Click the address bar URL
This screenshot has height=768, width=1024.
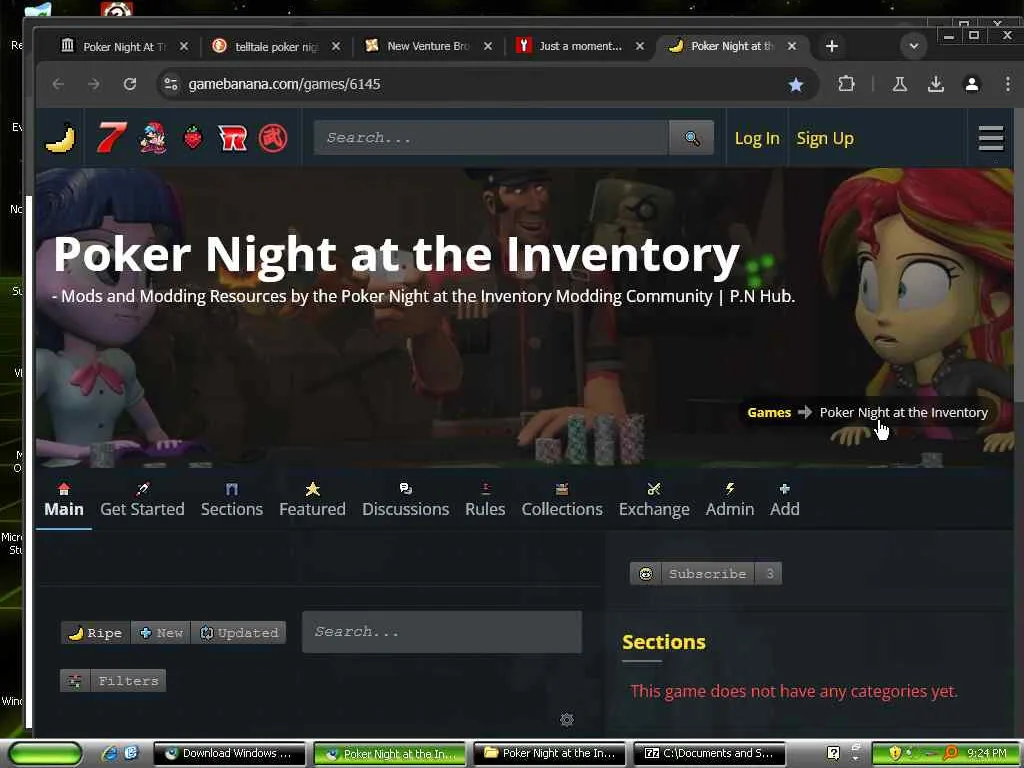(x=284, y=84)
